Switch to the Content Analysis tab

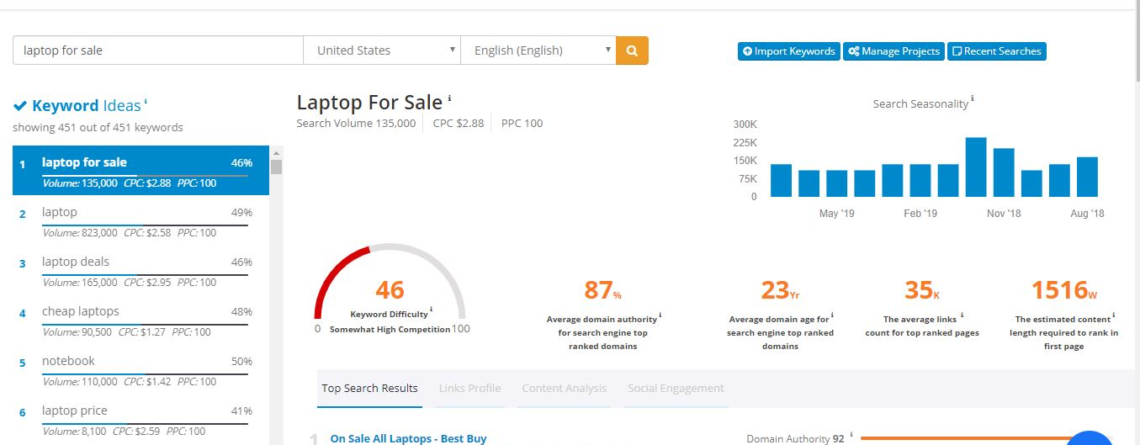click(564, 388)
